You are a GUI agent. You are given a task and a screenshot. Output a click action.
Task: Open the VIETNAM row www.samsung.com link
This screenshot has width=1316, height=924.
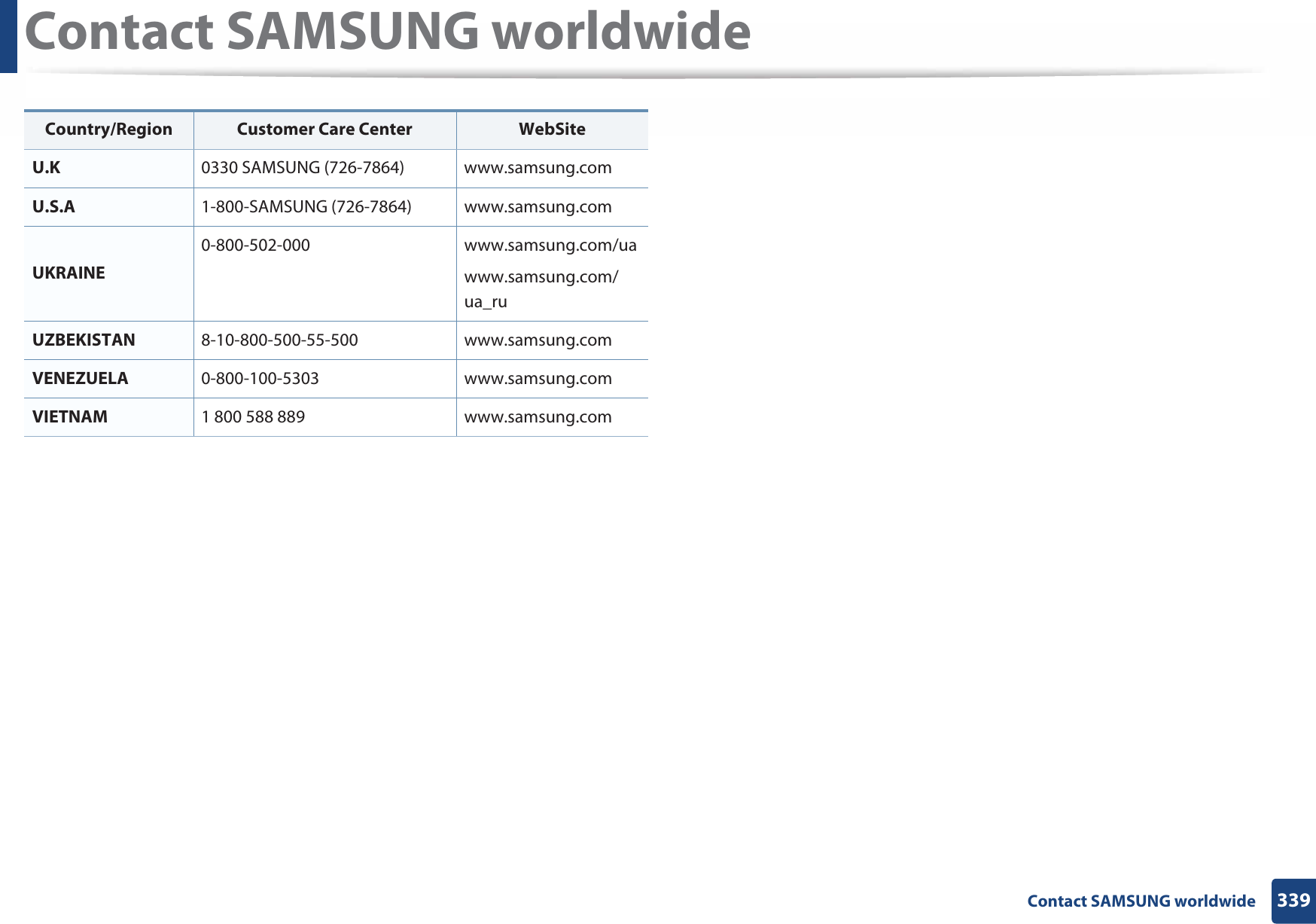pos(538,417)
